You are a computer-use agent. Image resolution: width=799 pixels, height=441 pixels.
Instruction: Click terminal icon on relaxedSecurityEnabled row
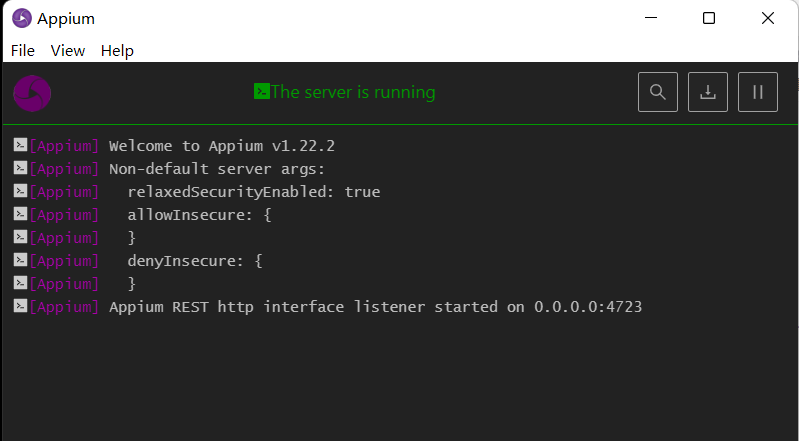20,191
